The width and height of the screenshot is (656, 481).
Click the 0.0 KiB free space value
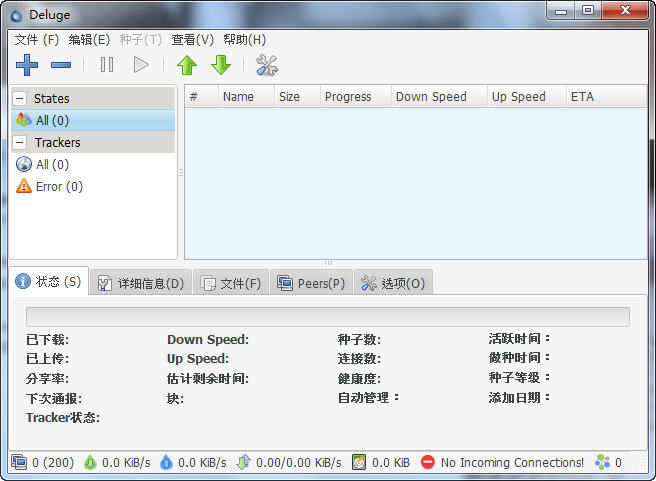coord(391,463)
